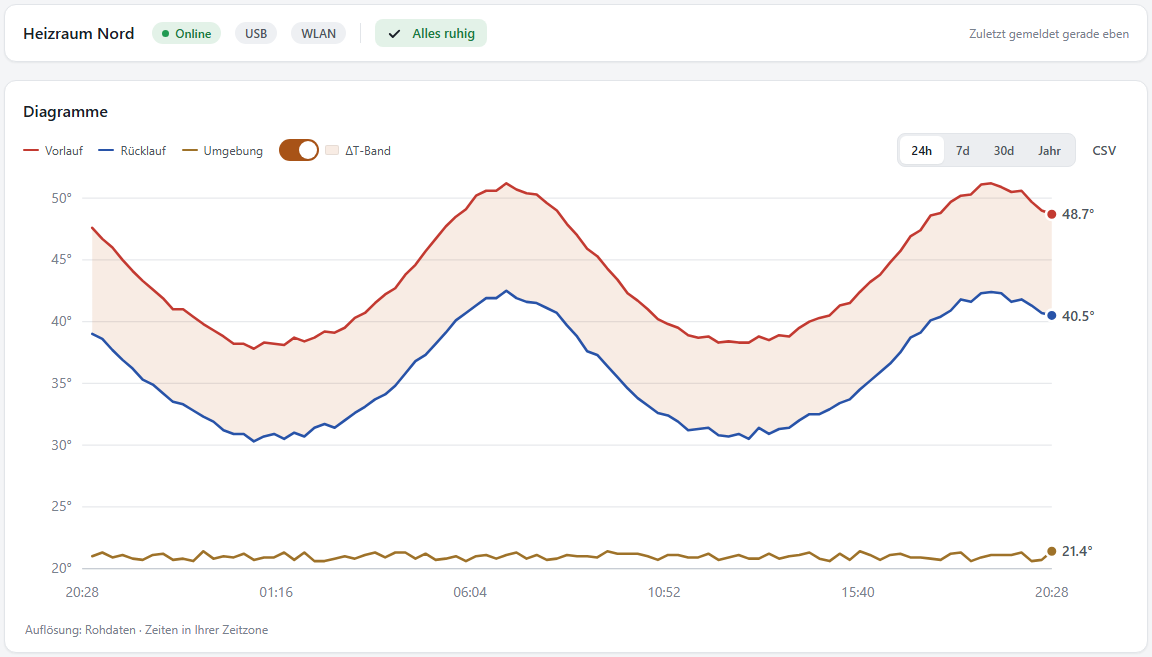Click the 48.7° Vorlauf value label

pos(1078,215)
